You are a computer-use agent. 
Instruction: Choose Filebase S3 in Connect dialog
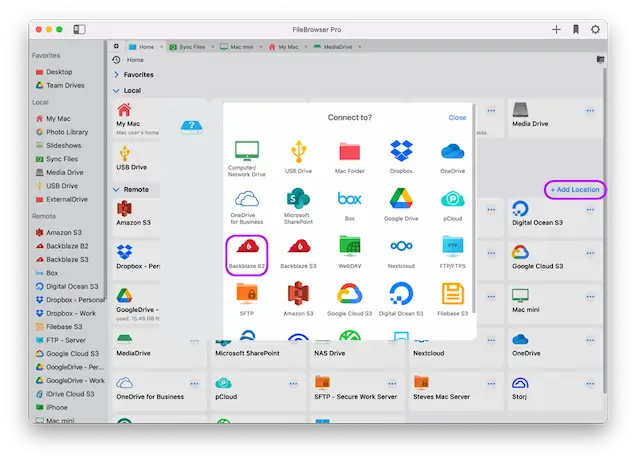coord(453,300)
